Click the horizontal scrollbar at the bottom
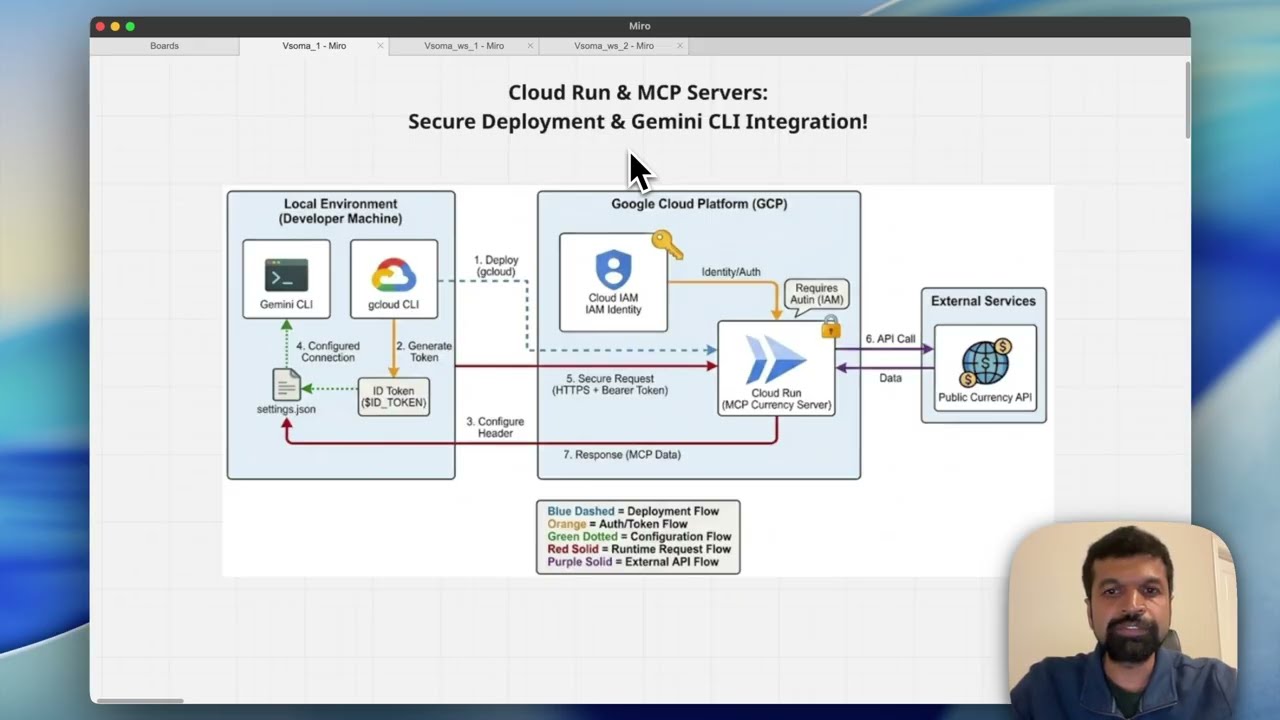Viewport: 1280px width, 720px height. 140,700
